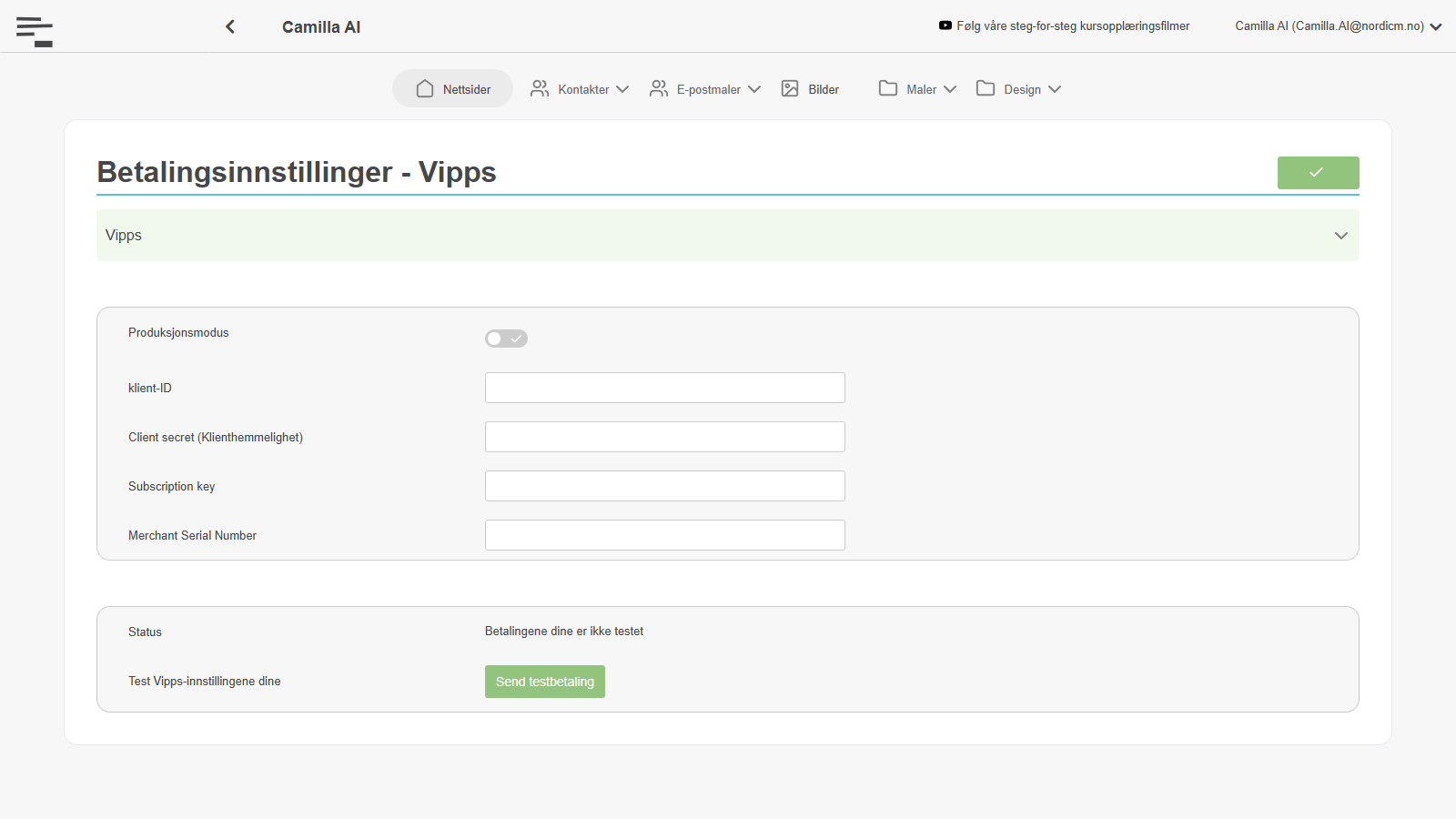Click the Bilder image icon
The image size is (1456, 819).
pos(790,88)
